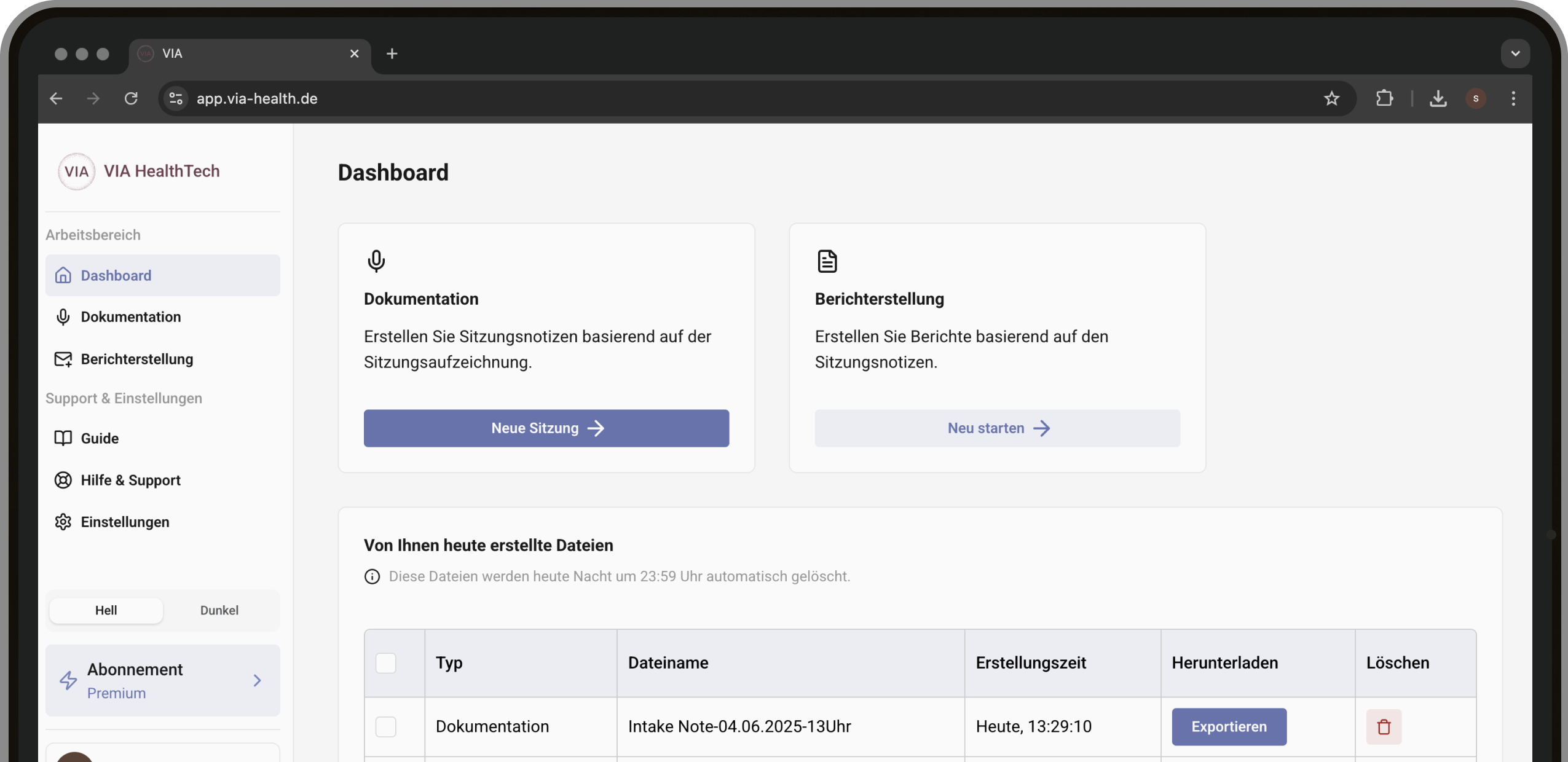This screenshot has width=1568, height=762.
Task: Open Dokumentation in the sidebar
Action: point(130,317)
